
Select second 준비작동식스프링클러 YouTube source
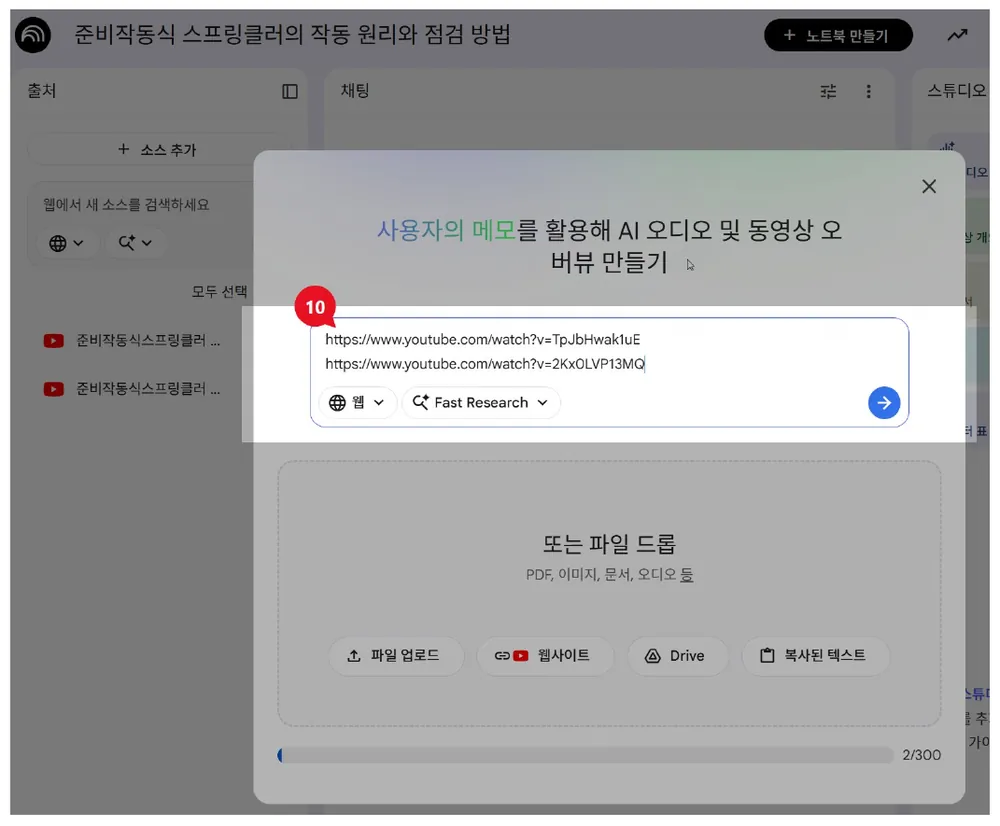pyautogui.click(x=132, y=389)
